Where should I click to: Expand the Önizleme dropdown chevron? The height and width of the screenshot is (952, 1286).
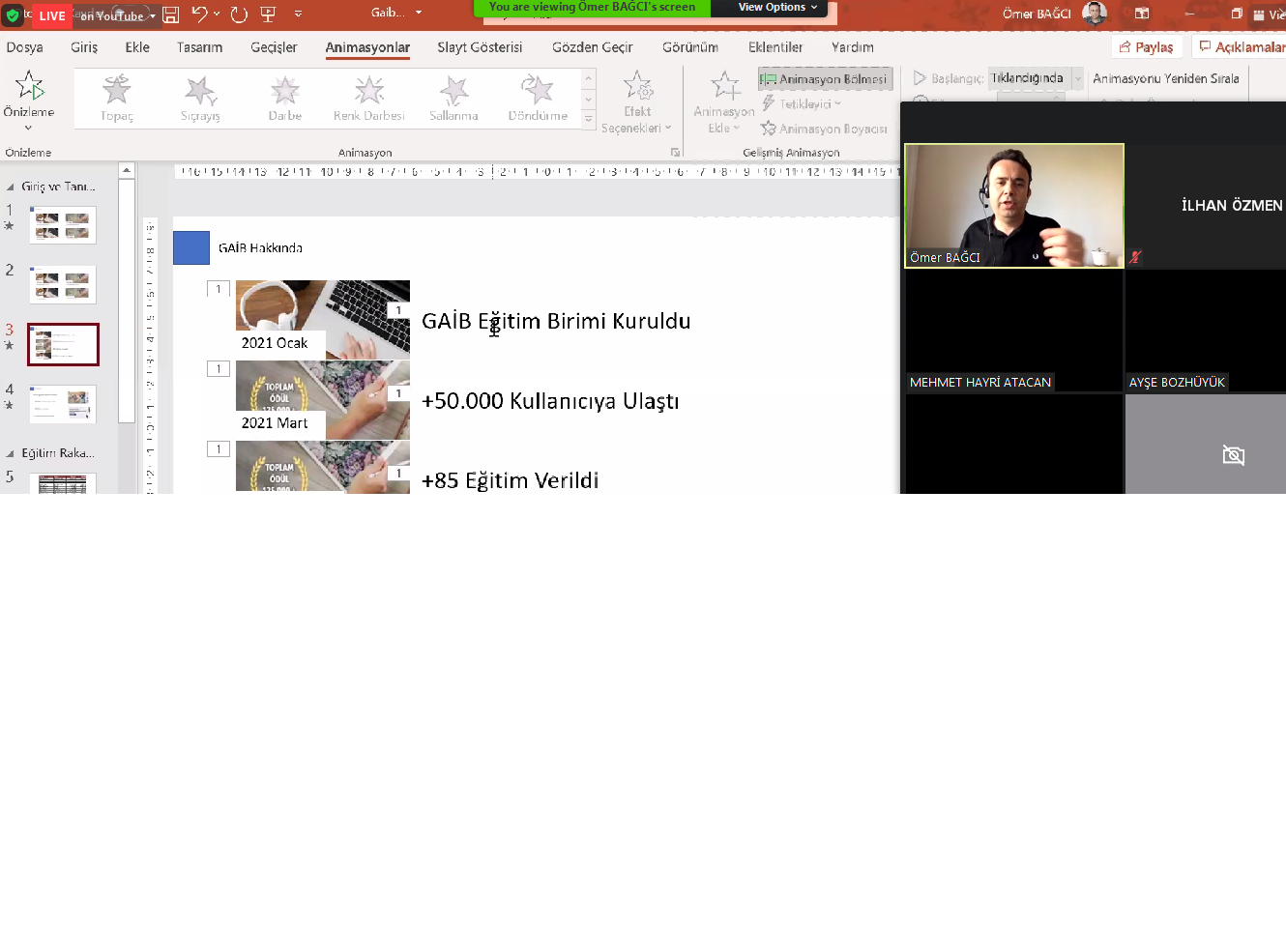coord(28,128)
